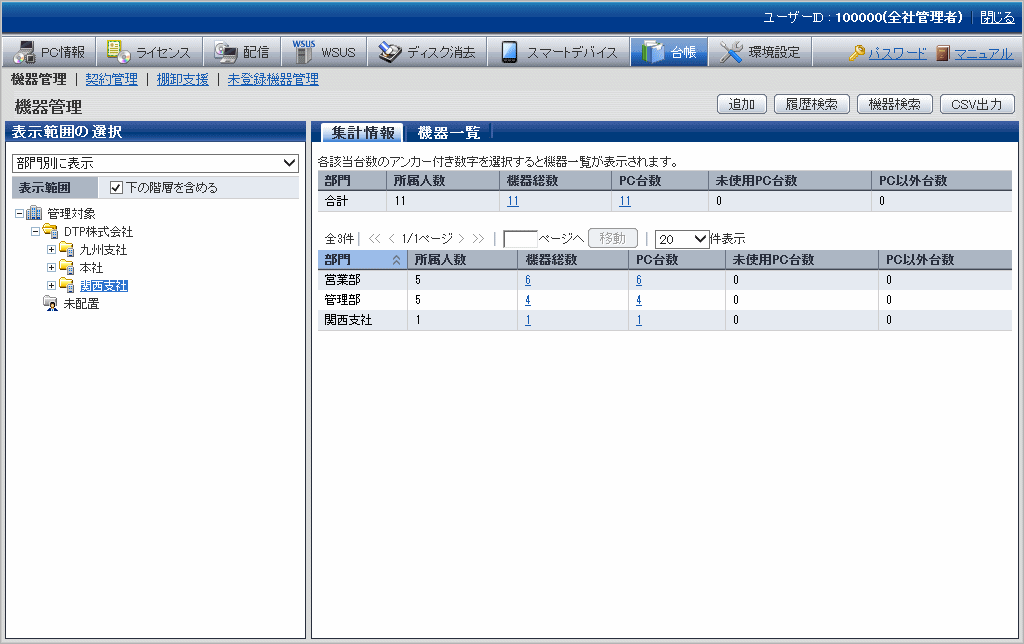Expand the 本社 tree node
Screen dimensions: 1024x644
pos(51,268)
